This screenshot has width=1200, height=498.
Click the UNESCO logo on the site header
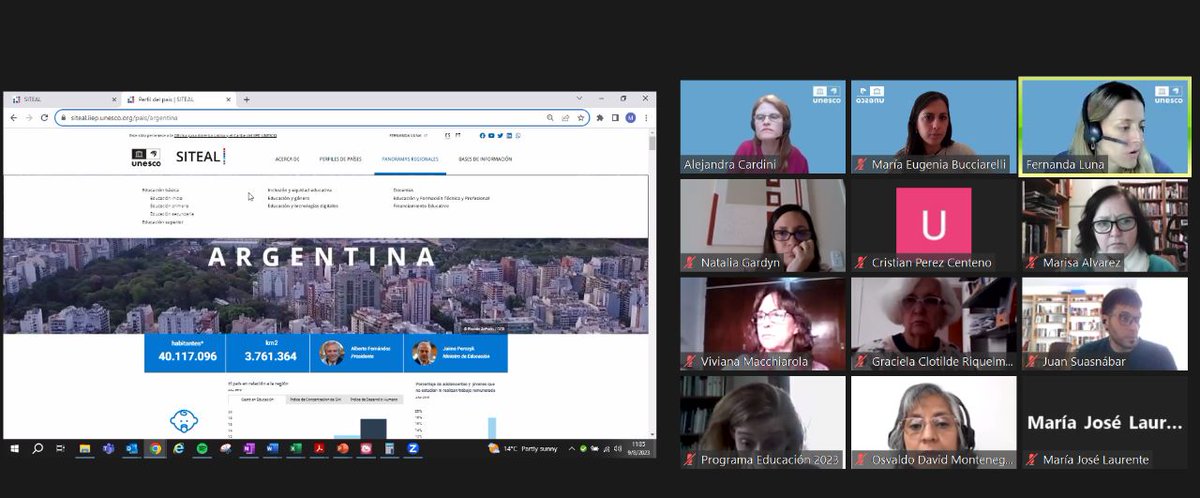(146, 157)
